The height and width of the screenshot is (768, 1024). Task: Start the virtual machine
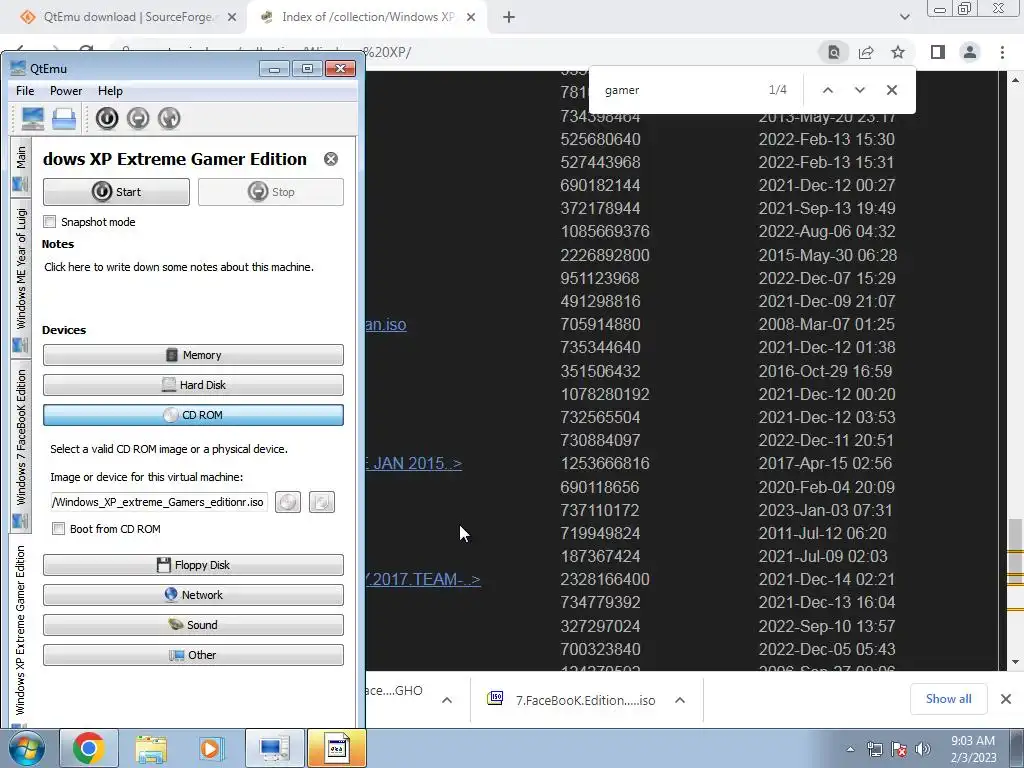(x=116, y=192)
